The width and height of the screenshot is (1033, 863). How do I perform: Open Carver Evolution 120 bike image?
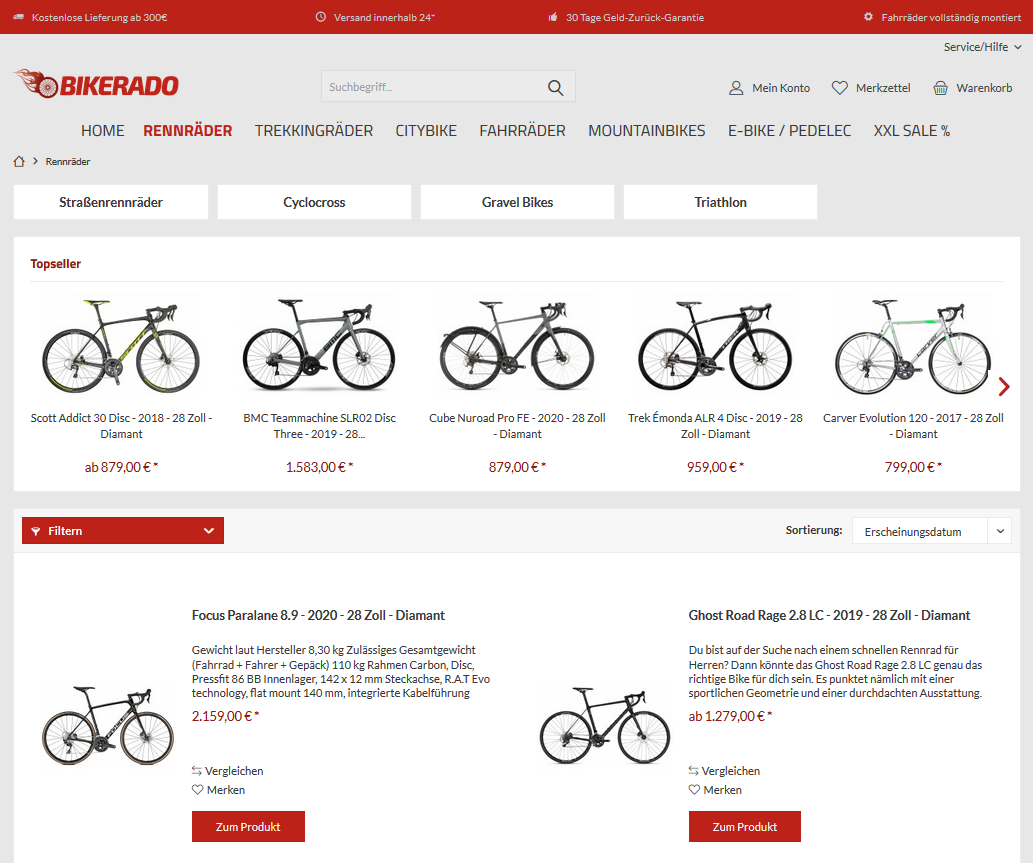coord(913,346)
